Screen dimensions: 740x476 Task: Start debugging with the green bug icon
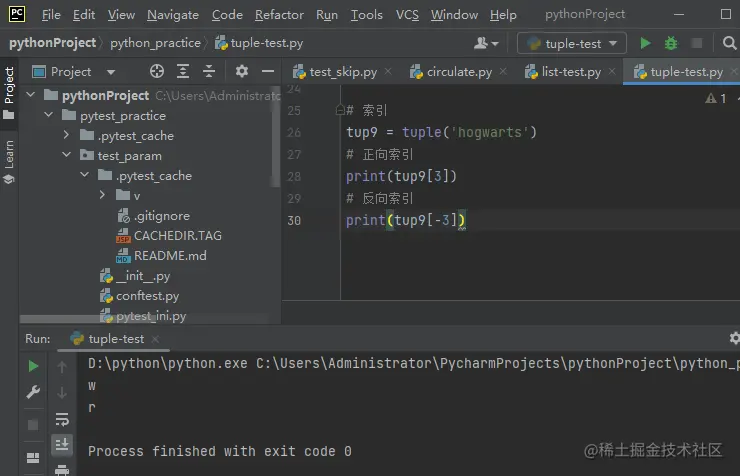pyautogui.click(x=671, y=43)
